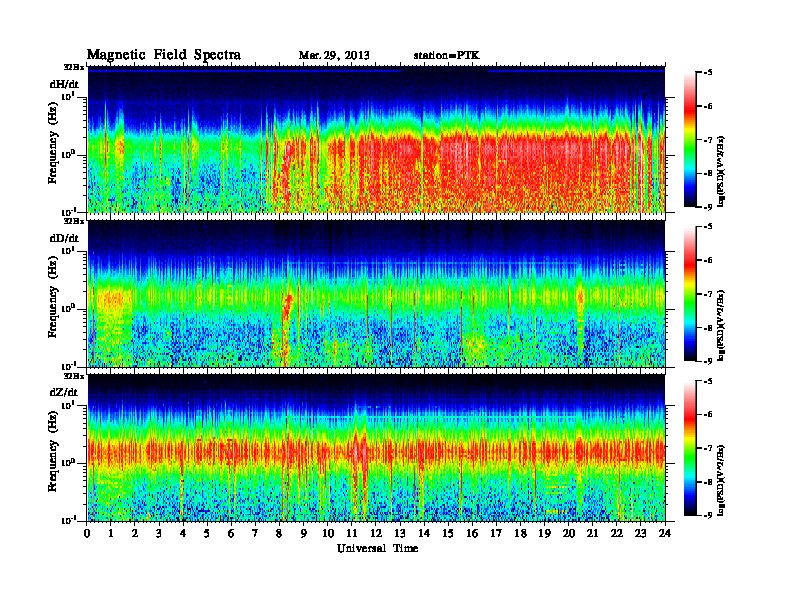Click the "Universal Time" axis title
Screen dimensions: 792x612
377,548
